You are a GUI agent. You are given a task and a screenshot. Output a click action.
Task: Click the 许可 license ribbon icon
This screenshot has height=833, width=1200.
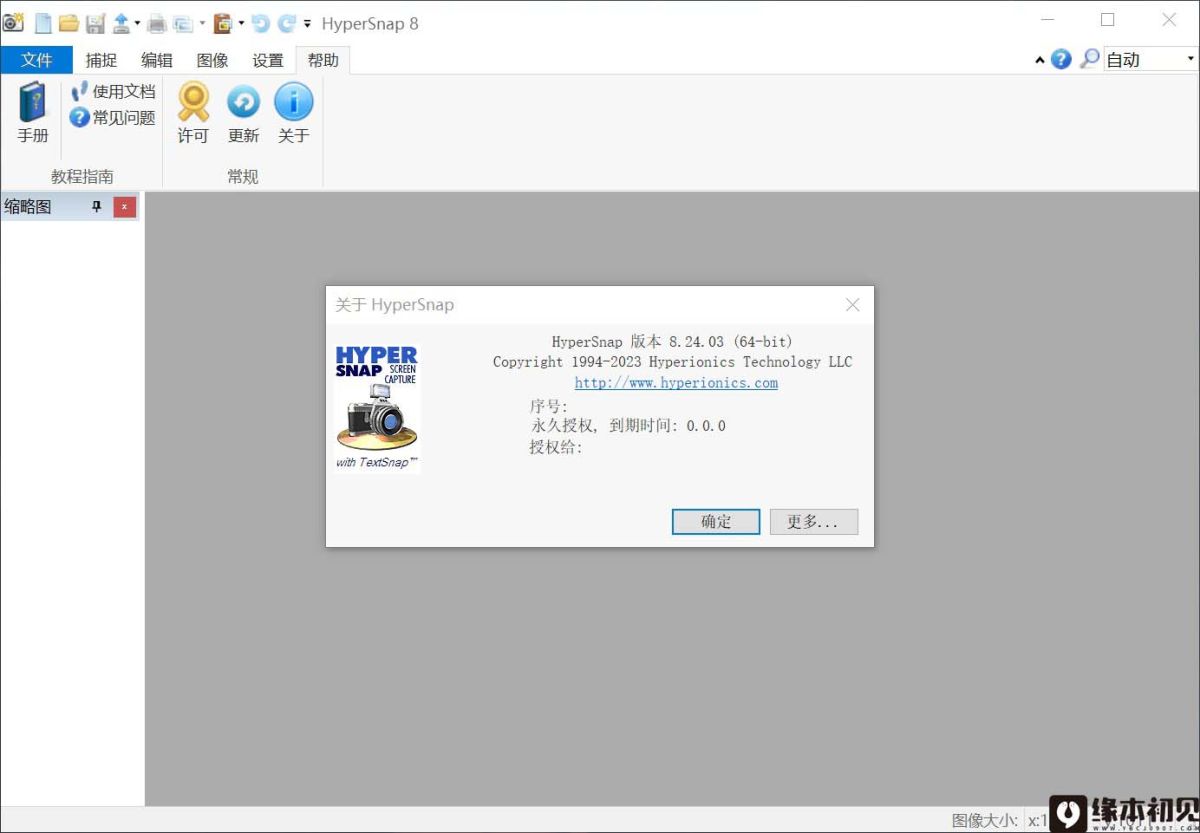pos(193,113)
